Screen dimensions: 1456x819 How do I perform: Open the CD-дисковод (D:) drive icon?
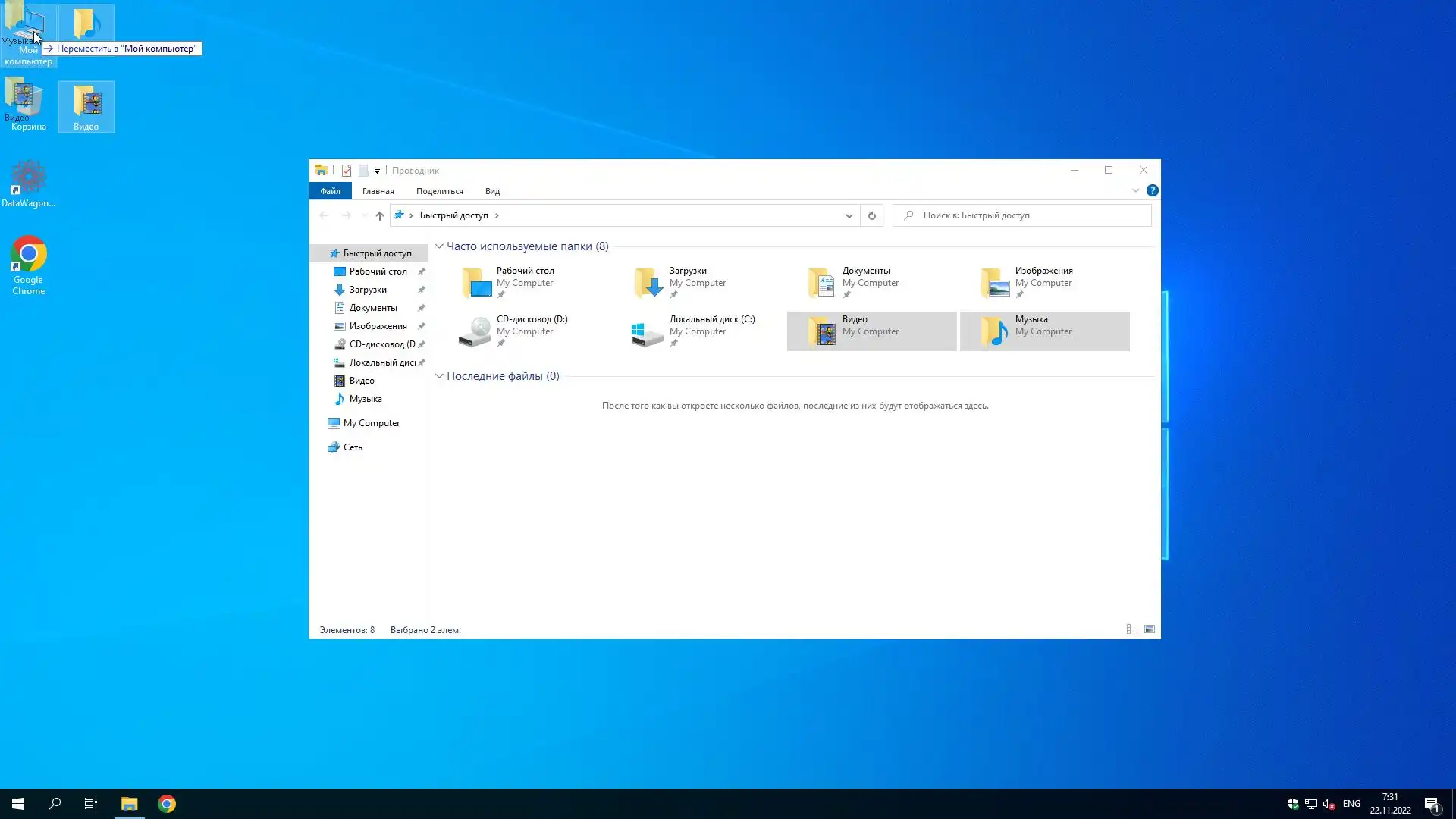click(x=475, y=332)
